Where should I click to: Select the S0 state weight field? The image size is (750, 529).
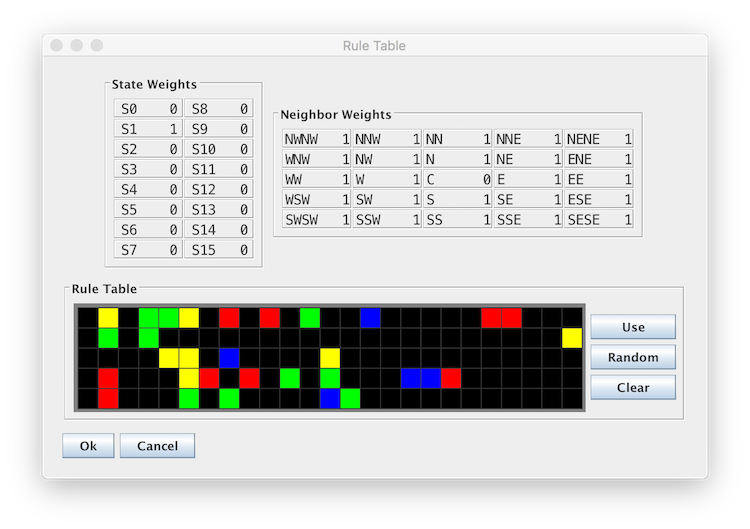[x=148, y=109]
